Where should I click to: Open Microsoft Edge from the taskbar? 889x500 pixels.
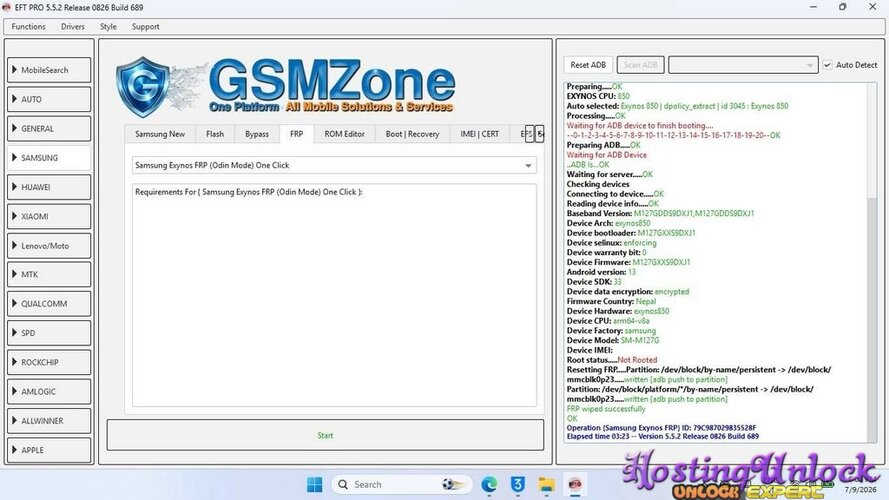[489, 485]
